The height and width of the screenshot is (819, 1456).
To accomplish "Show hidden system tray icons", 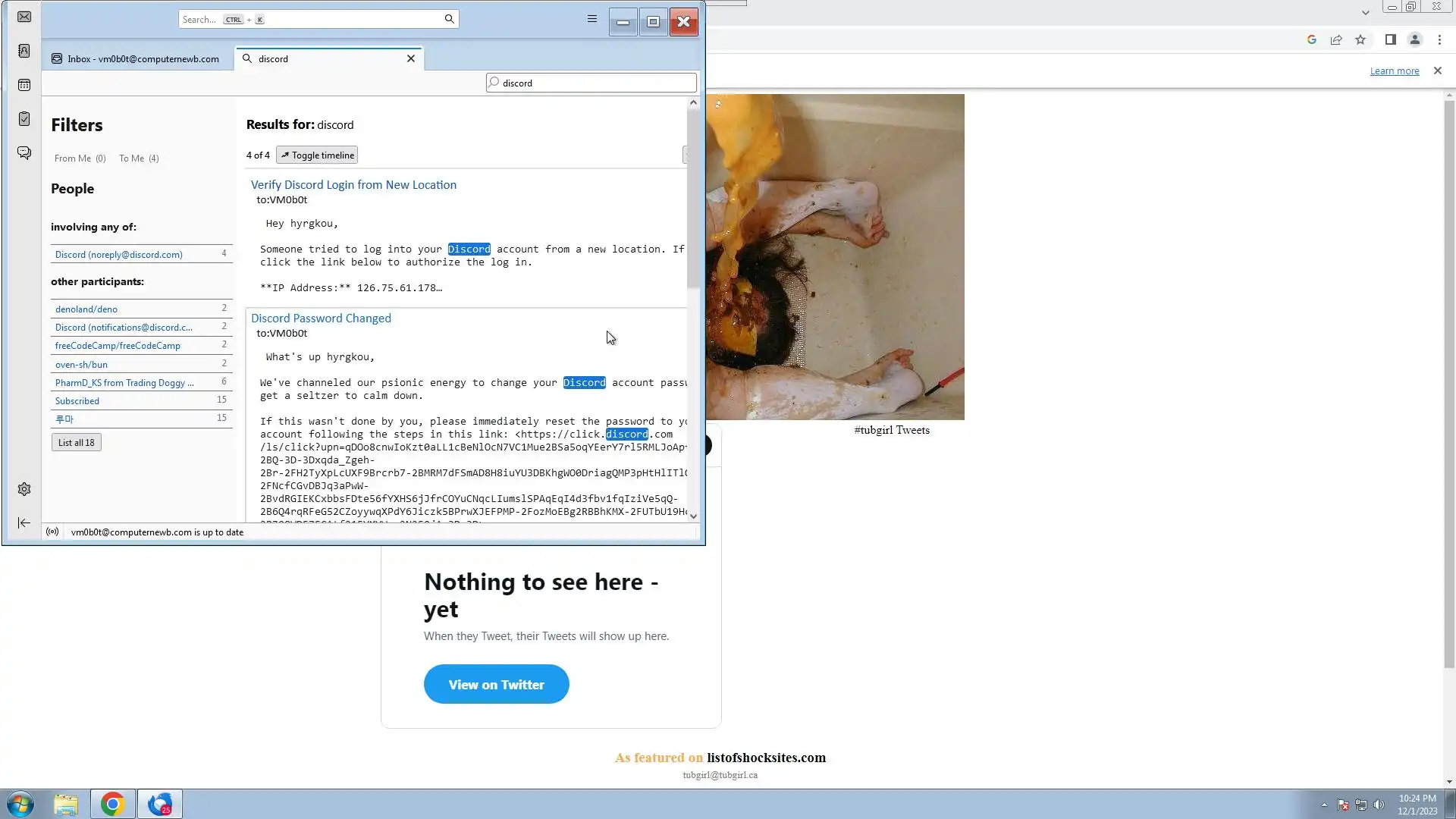I will click(1324, 805).
